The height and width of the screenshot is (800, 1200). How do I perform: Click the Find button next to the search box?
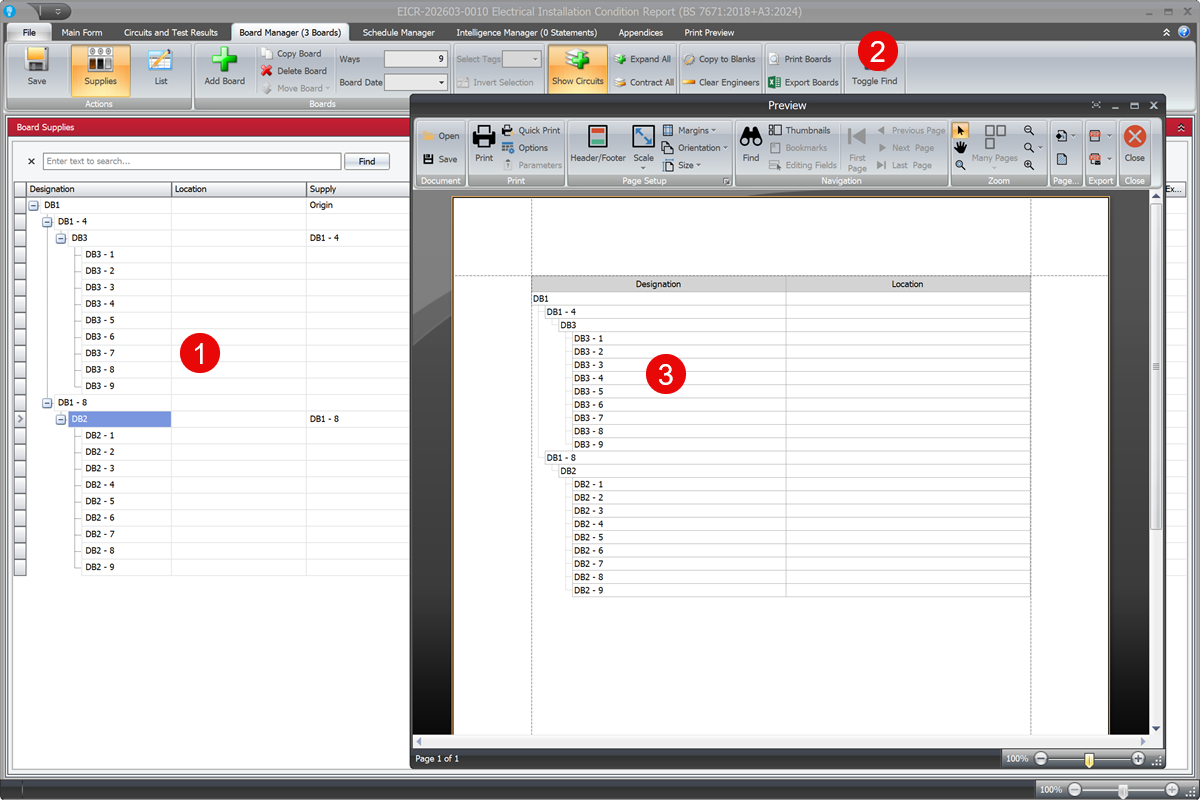pos(368,161)
